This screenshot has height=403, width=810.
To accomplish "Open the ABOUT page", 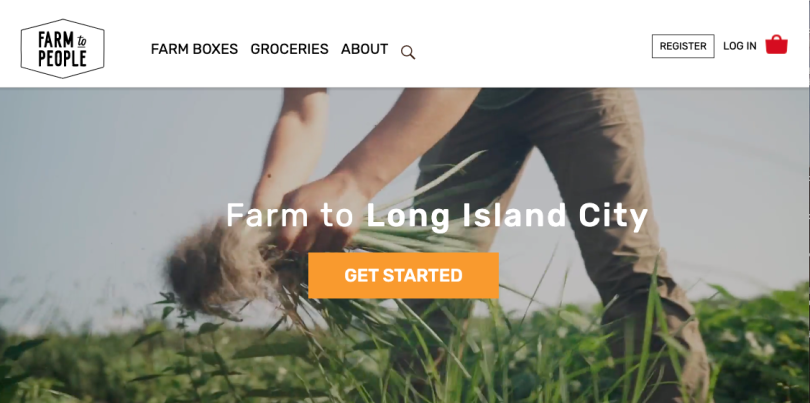I will tap(364, 49).
